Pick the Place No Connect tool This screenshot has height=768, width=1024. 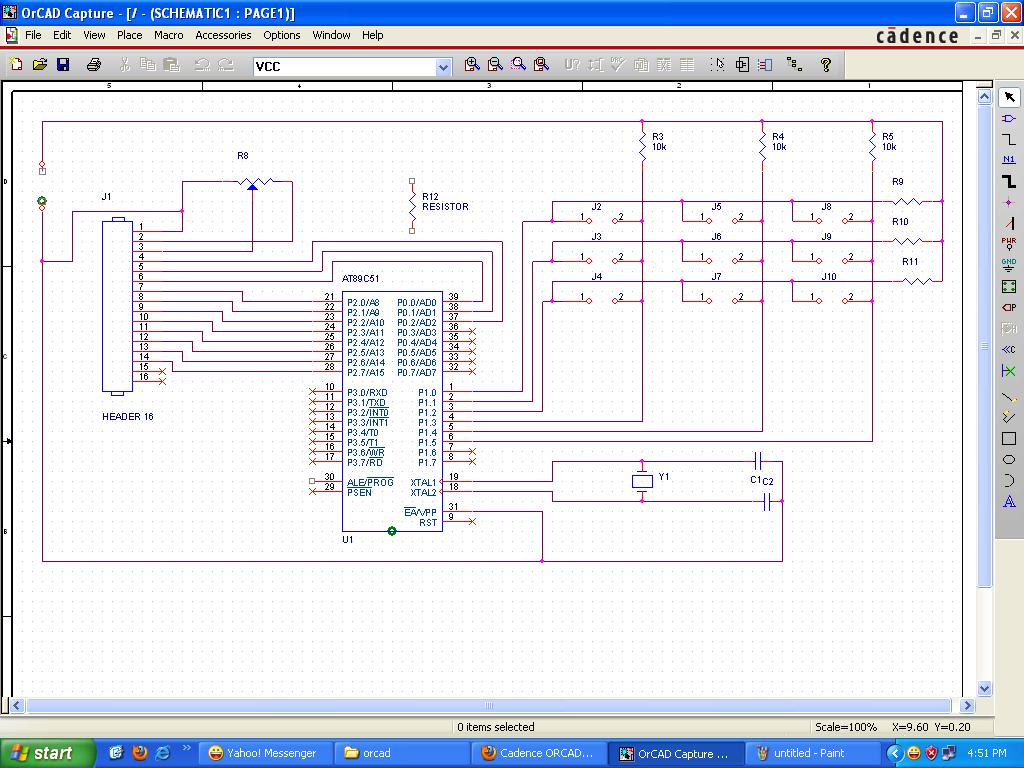[1009, 371]
